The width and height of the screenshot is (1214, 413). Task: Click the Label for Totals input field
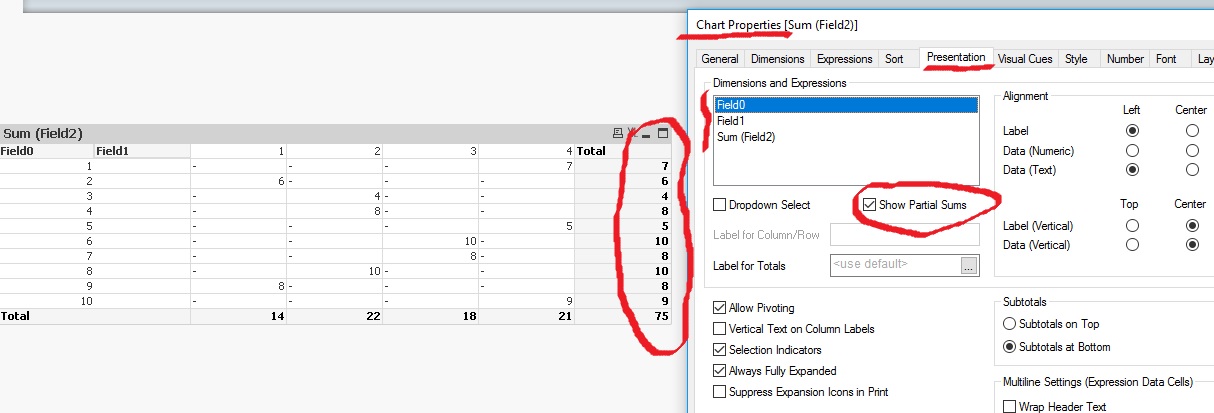point(893,265)
